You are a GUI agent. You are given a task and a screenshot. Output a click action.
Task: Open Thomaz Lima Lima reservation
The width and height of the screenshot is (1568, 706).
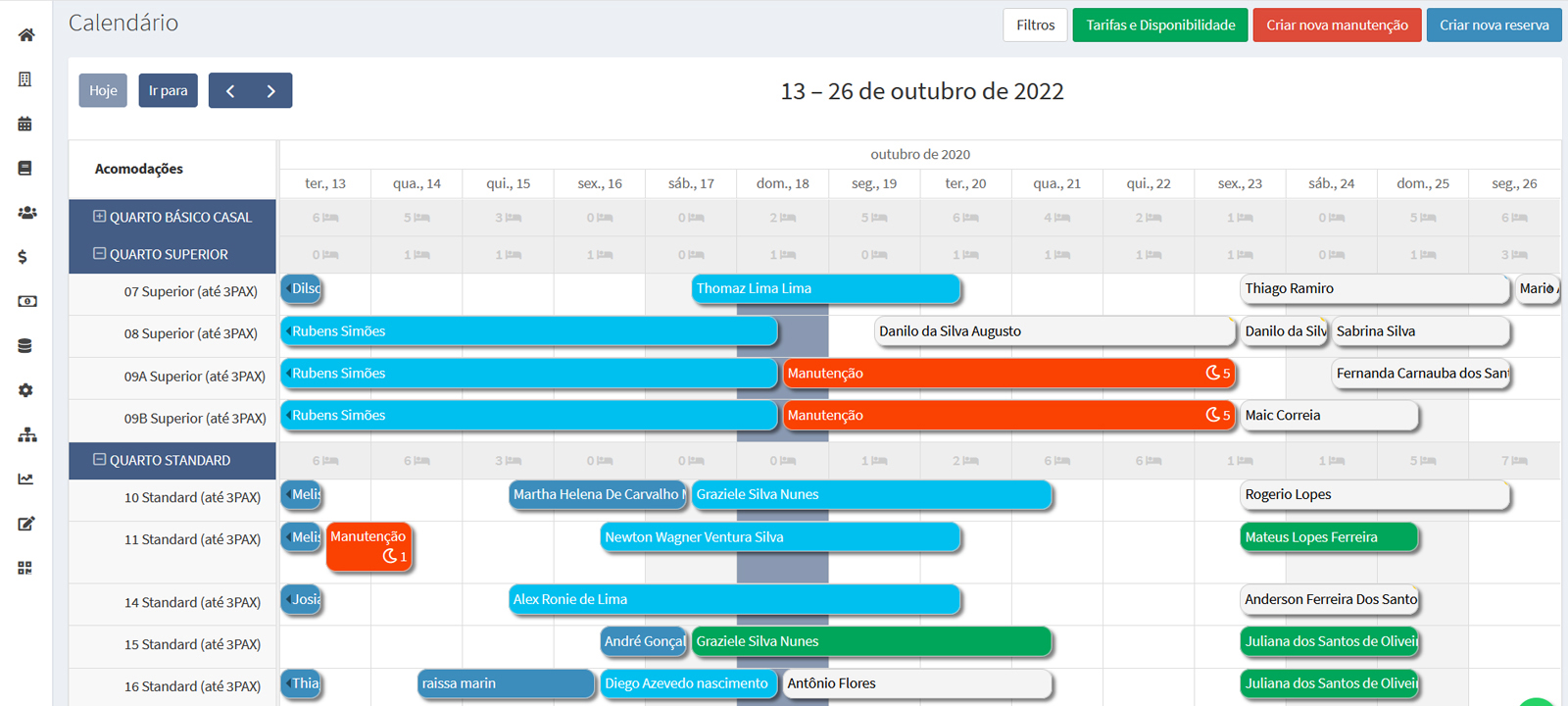[825, 288]
